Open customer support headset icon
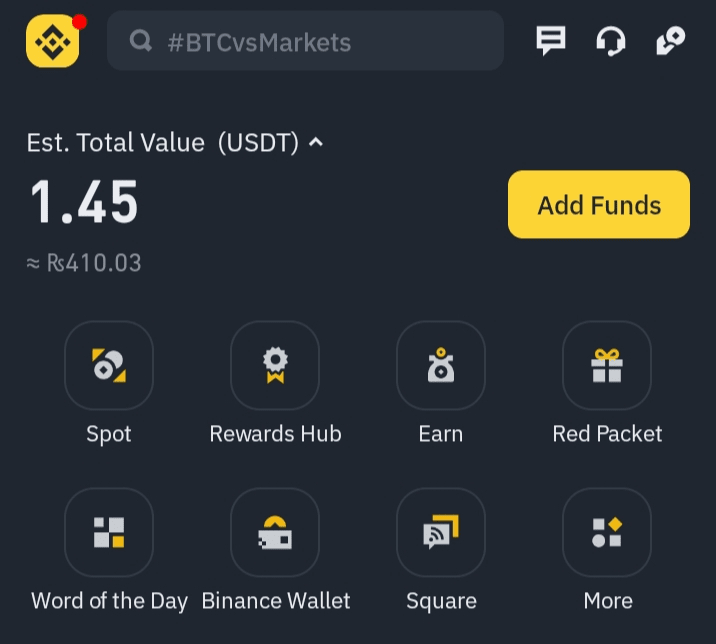The width and height of the screenshot is (716, 644). click(610, 41)
